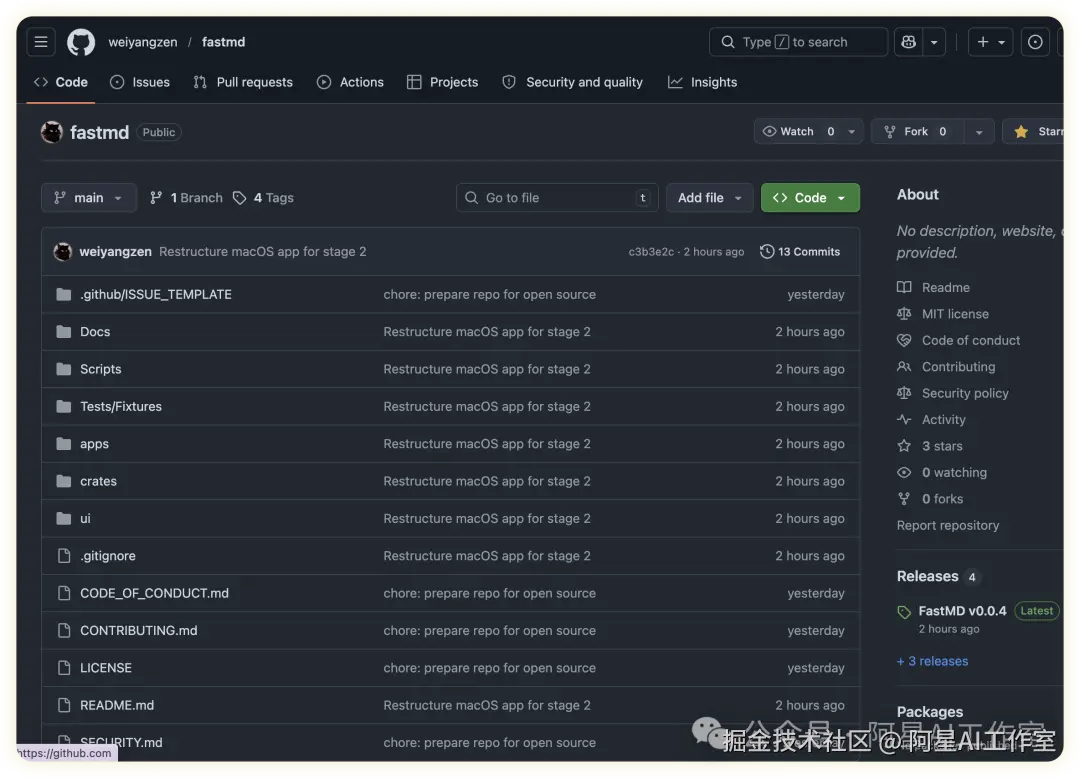Expand the Copilot dropdown arrow
The image size is (1080, 778).
pyautogui.click(x=934, y=42)
